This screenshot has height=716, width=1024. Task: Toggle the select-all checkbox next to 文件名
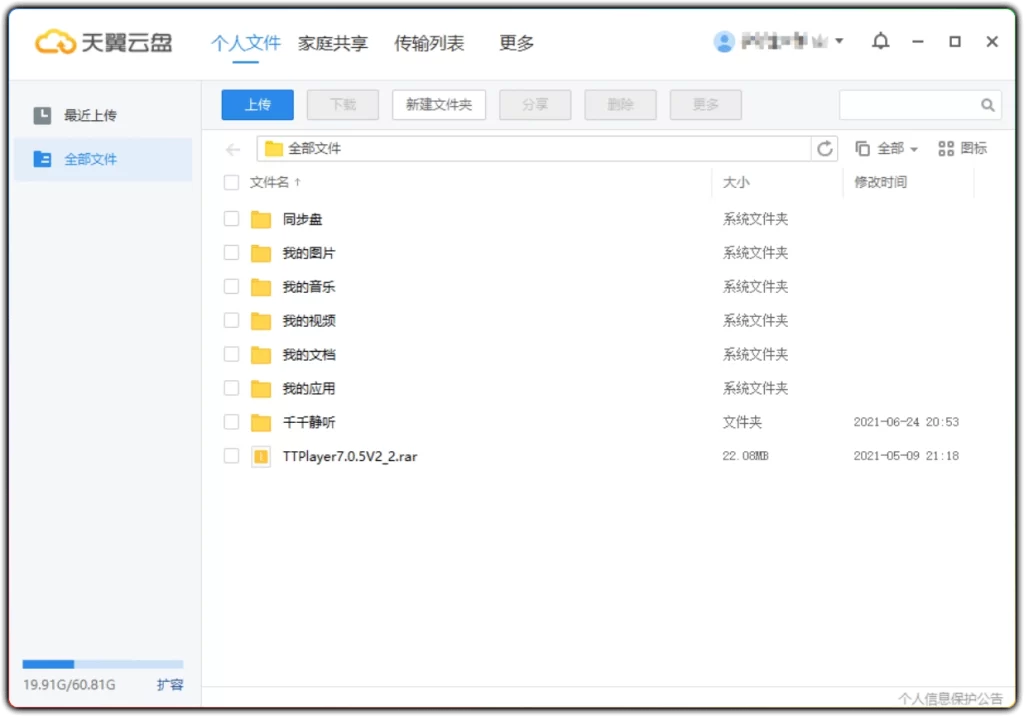[231, 182]
